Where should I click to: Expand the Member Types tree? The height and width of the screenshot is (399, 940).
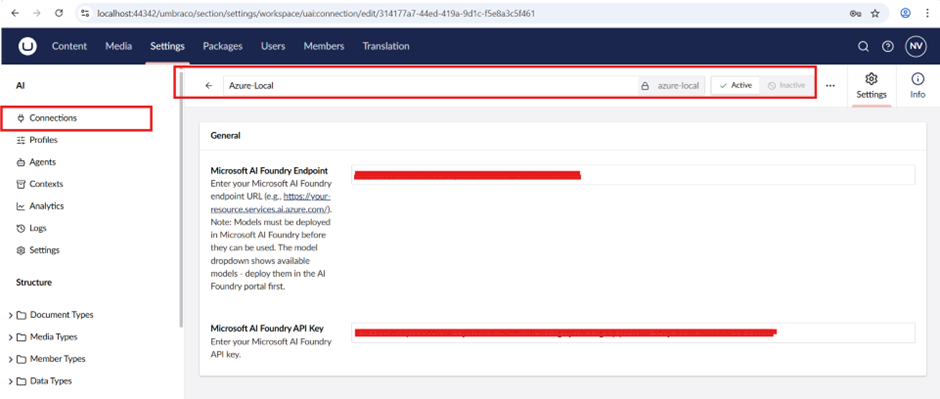[10, 359]
